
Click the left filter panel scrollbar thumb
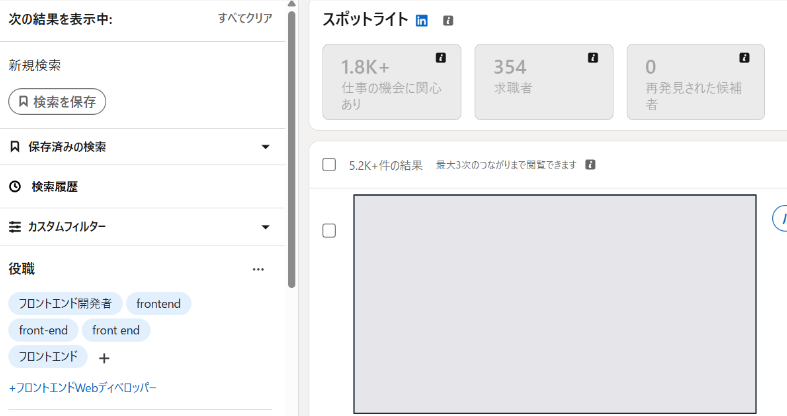click(x=292, y=150)
